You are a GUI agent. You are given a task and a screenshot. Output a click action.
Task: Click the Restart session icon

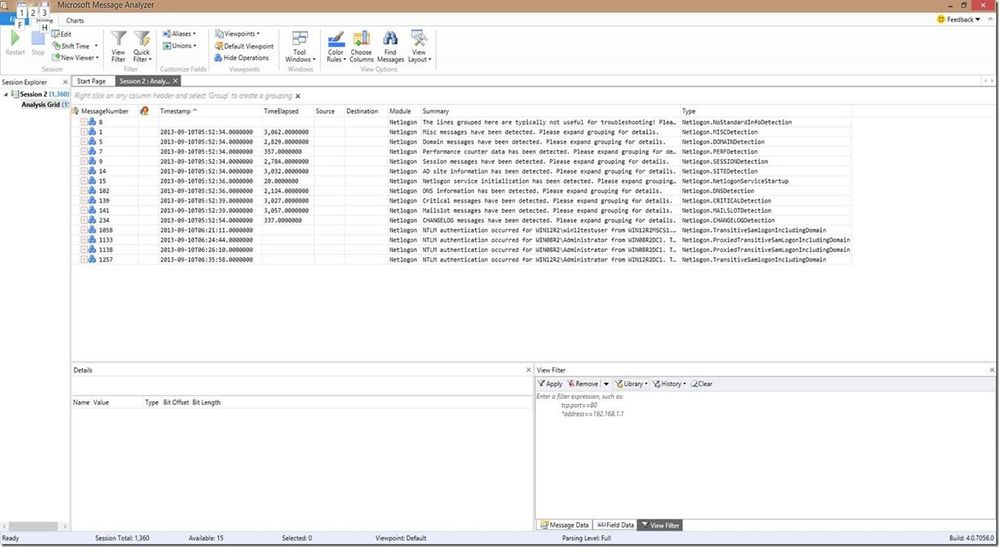pos(15,39)
